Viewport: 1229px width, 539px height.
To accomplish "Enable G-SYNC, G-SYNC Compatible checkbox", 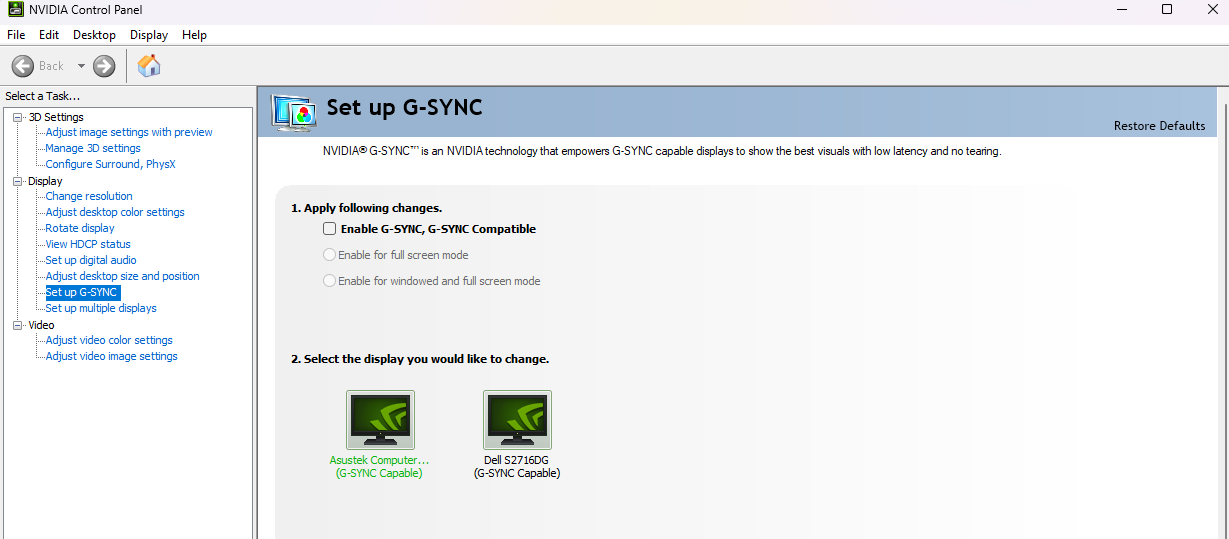I will tap(330, 229).
